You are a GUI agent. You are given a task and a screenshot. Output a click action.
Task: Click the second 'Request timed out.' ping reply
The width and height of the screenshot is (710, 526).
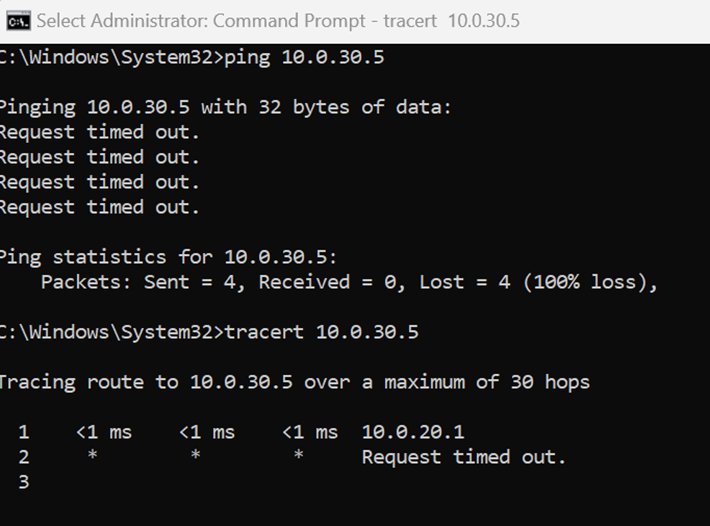coord(99,158)
